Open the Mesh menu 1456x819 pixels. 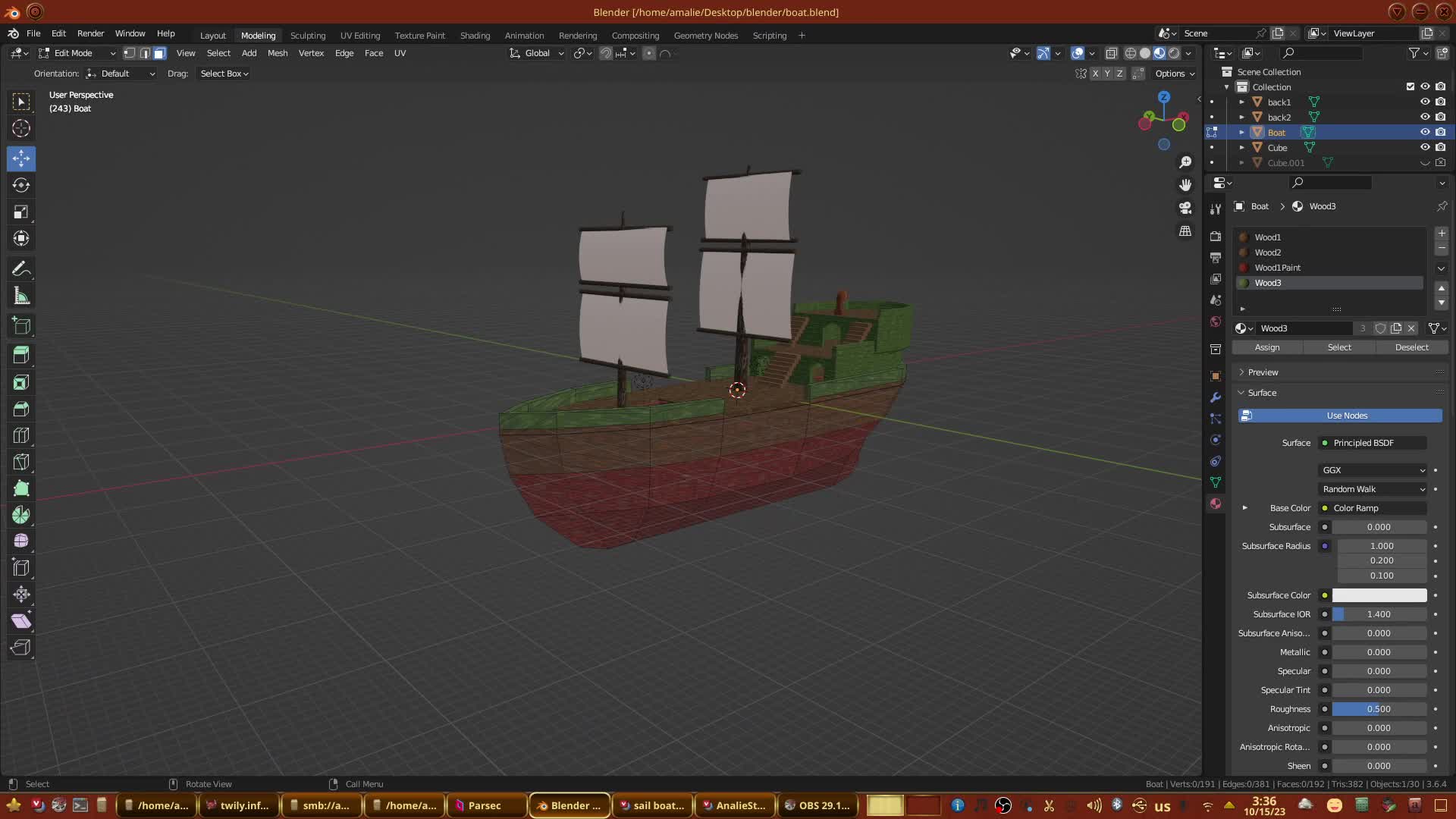278,53
